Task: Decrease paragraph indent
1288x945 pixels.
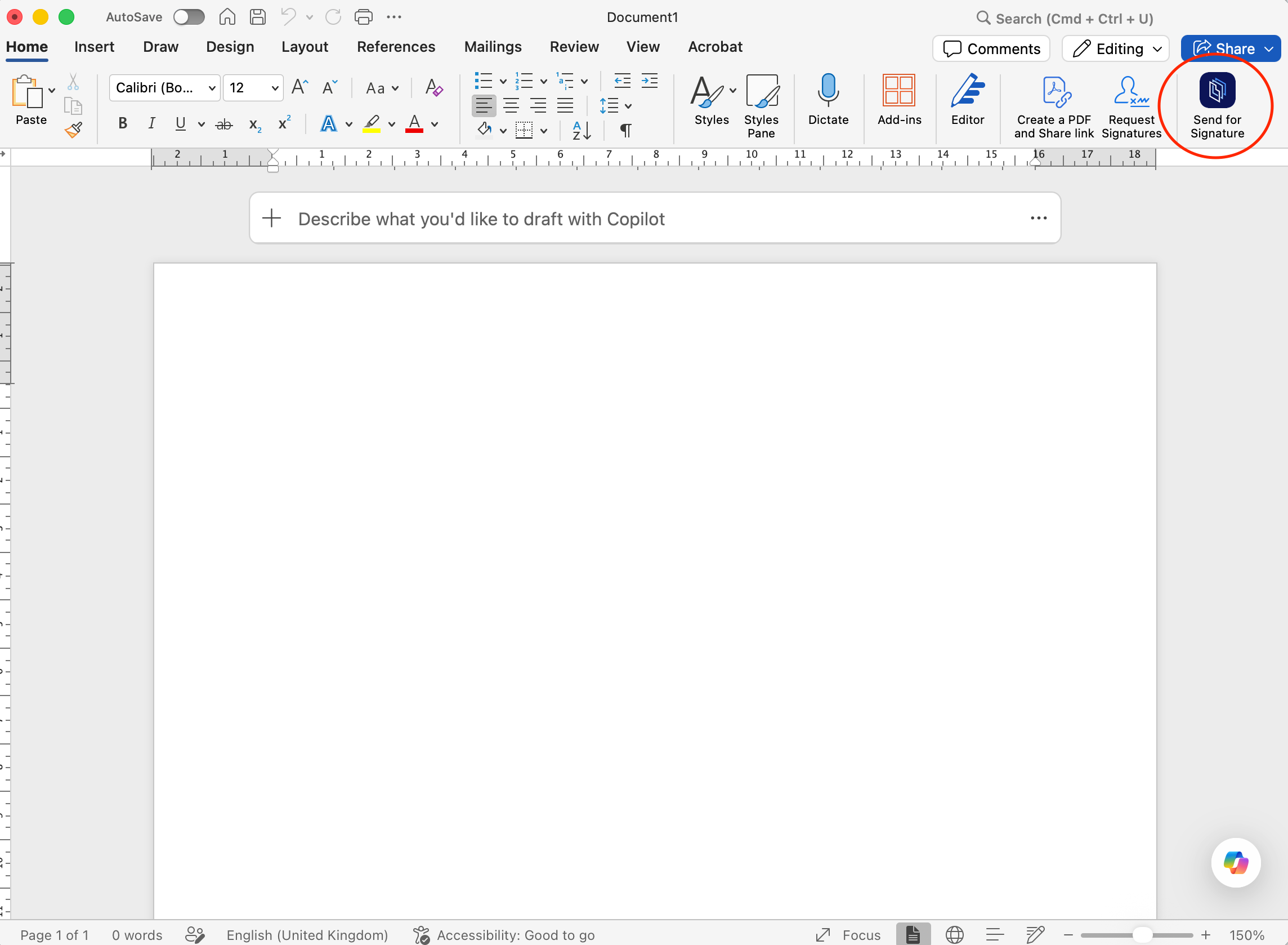Action: tap(622, 81)
